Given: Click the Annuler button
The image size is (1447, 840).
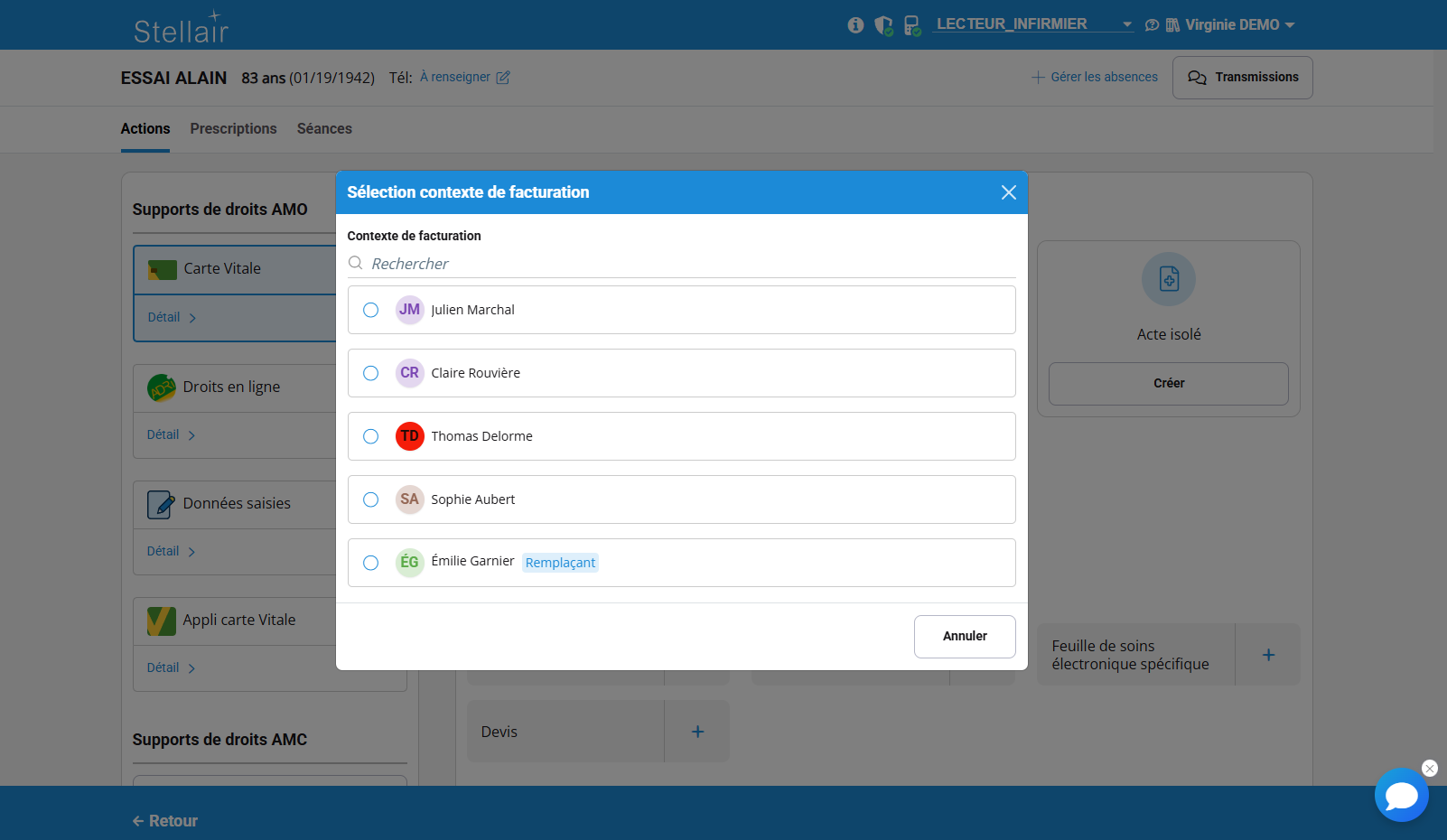Looking at the screenshot, I should tap(965, 637).
